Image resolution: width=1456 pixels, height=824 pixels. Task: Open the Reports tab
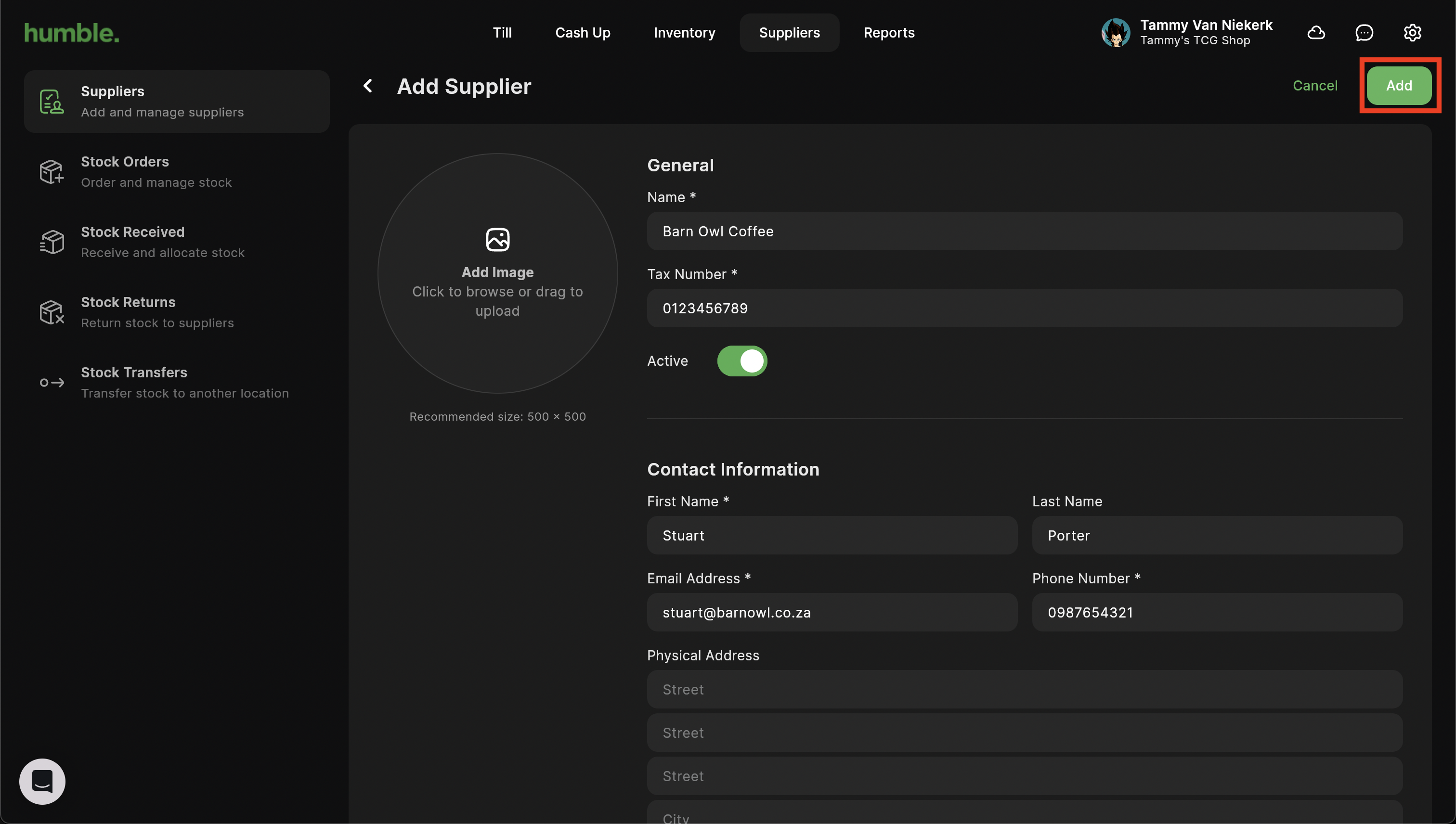click(x=888, y=33)
